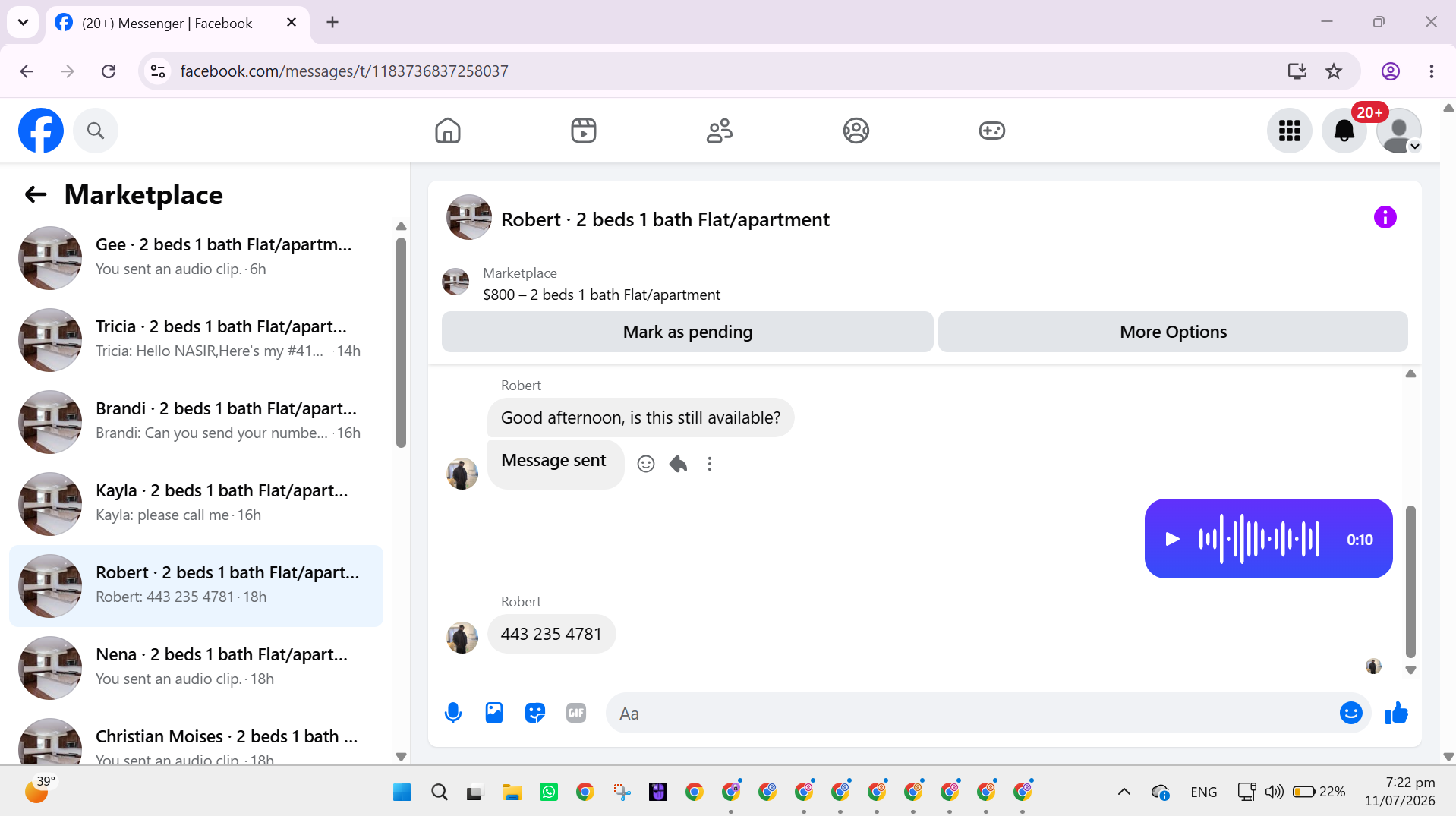Open File Explorer from taskbar

pyautogui.click(x=512, y=792)
